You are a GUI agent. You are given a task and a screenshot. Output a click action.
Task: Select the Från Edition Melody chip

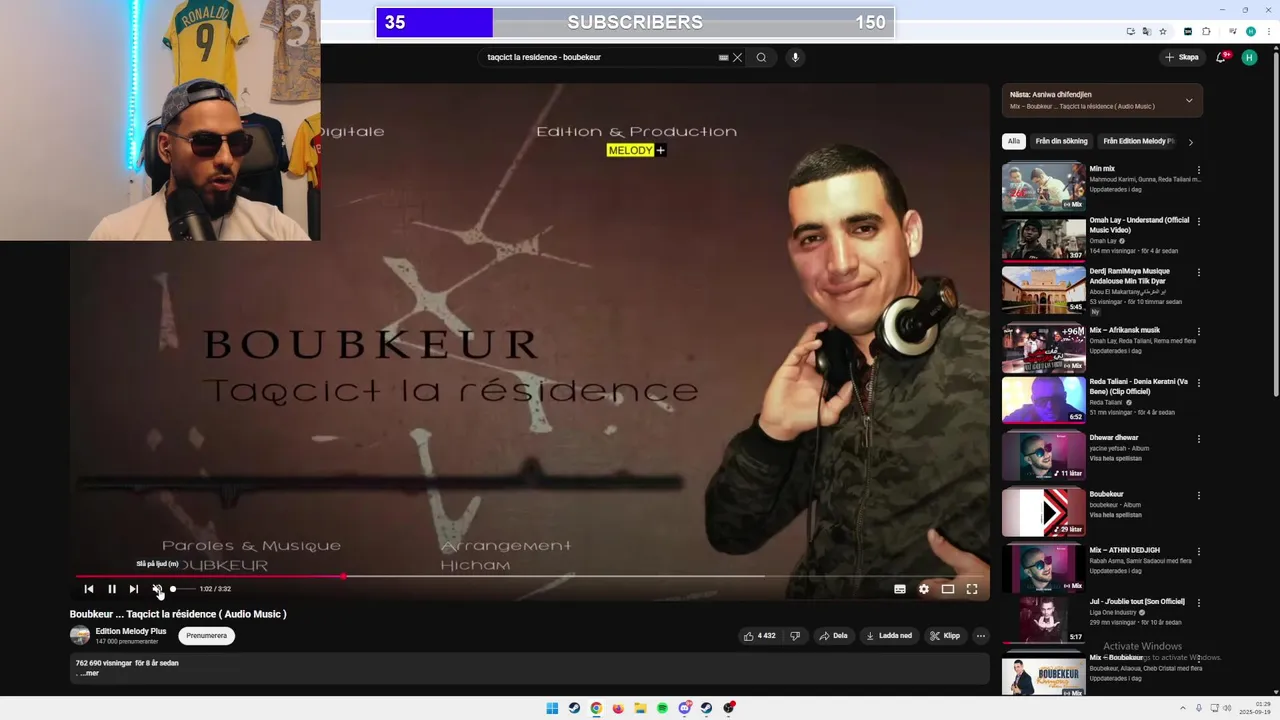pyautogui.click(x=1139, y=142)
